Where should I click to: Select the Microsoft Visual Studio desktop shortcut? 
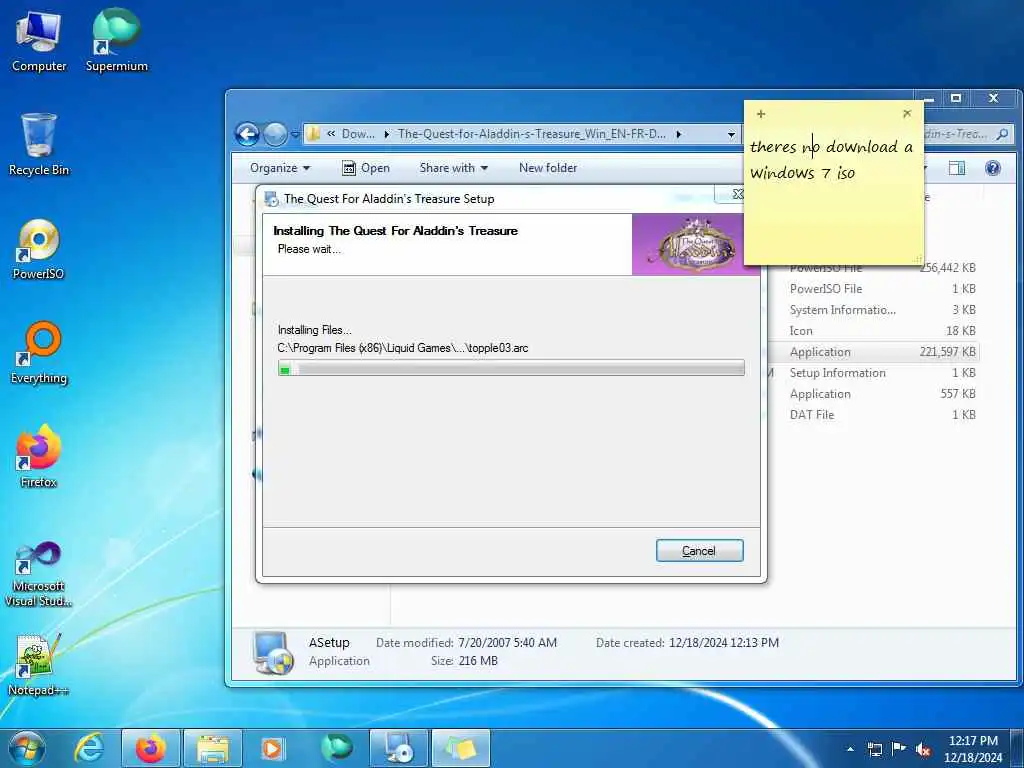click(39, 575)
